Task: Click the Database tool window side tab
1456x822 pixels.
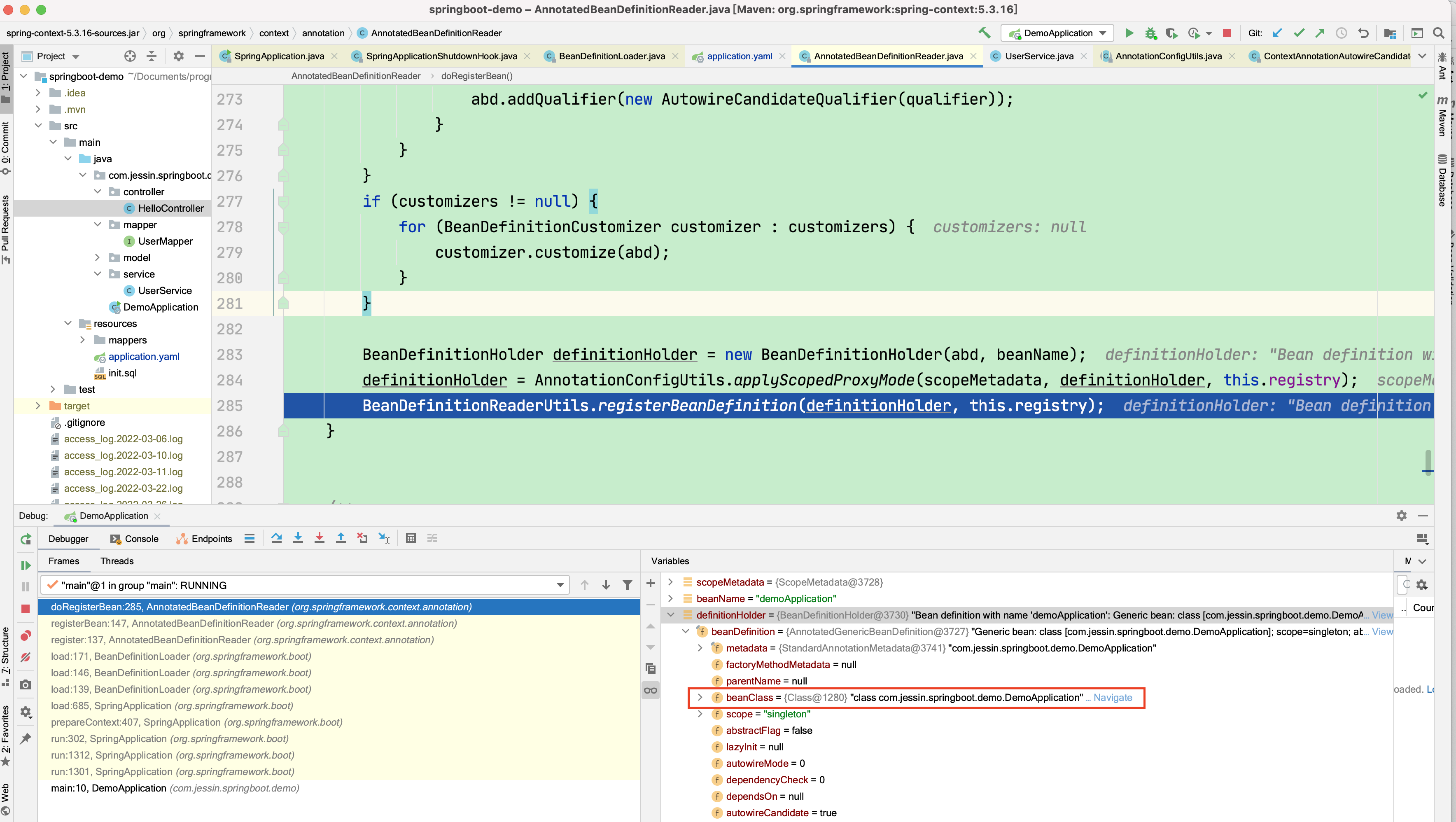Action: [x=1442, y=180]
